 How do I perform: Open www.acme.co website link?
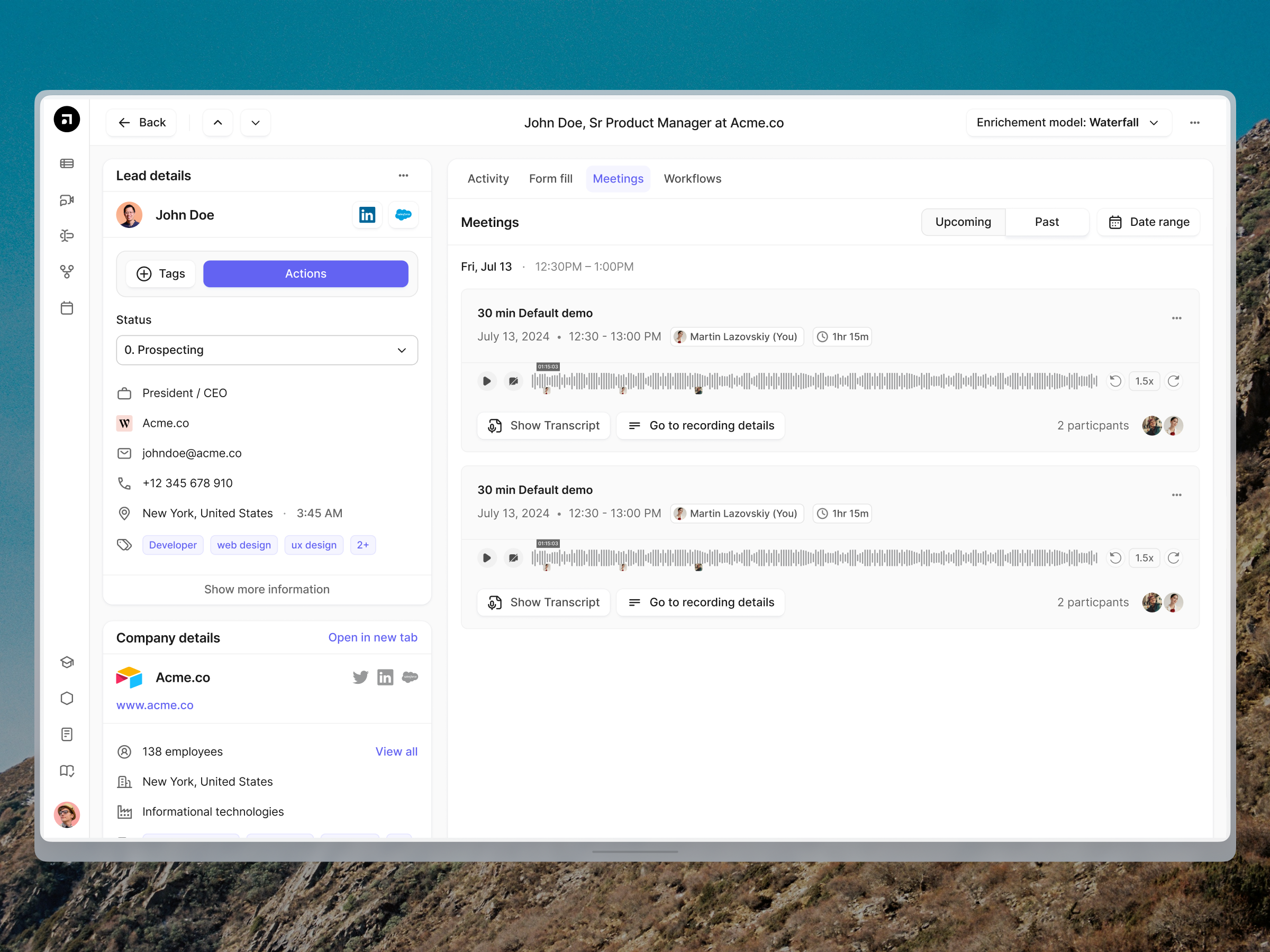[155, 704]
